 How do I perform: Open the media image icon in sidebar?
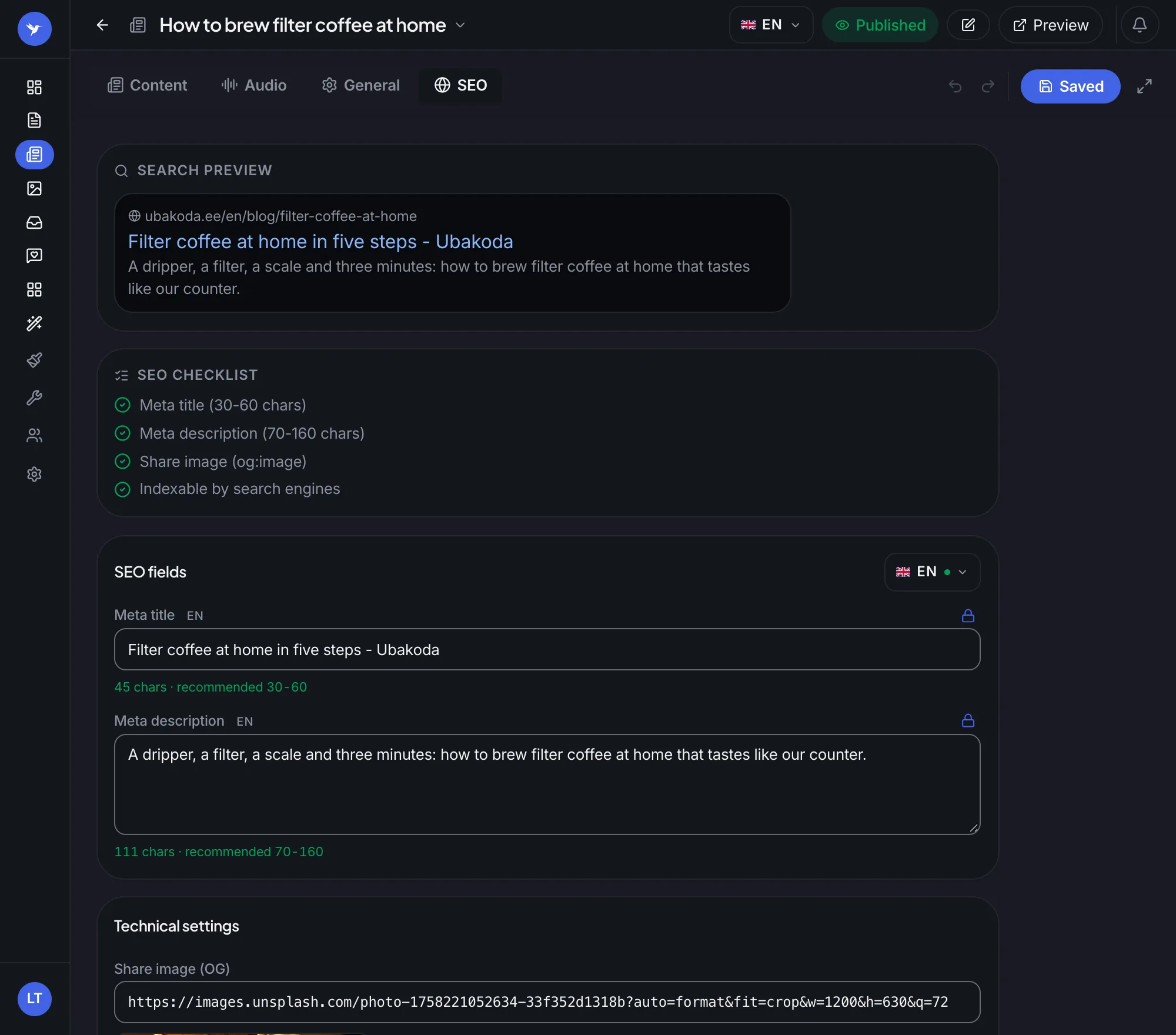click(x=34, y=188)
